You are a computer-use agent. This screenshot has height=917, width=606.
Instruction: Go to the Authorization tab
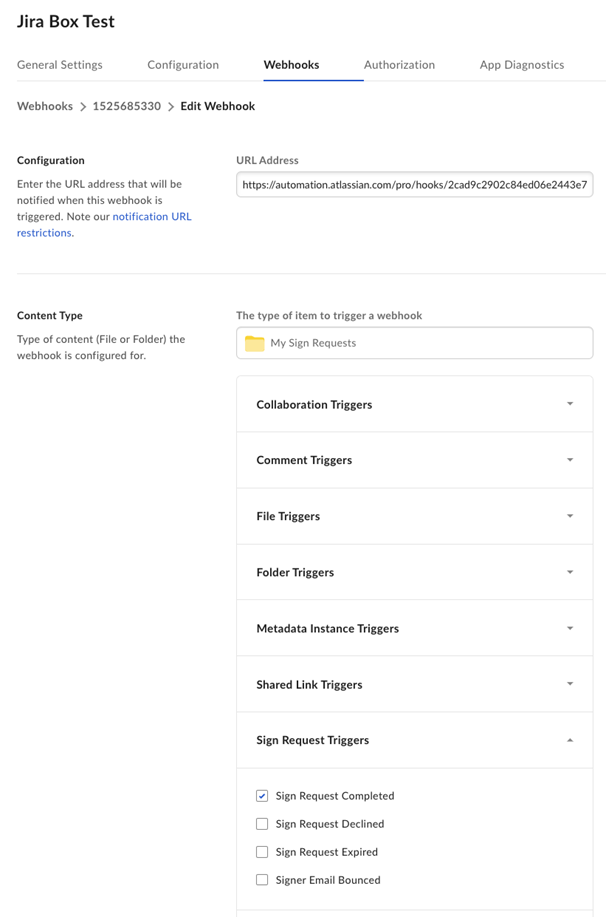(400, 65)
